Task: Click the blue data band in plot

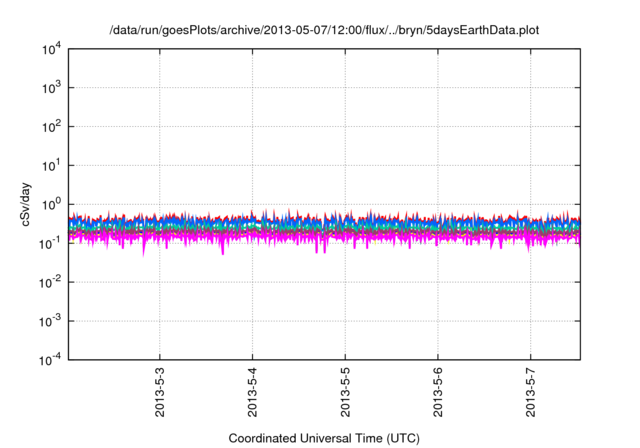Action: 300,220
